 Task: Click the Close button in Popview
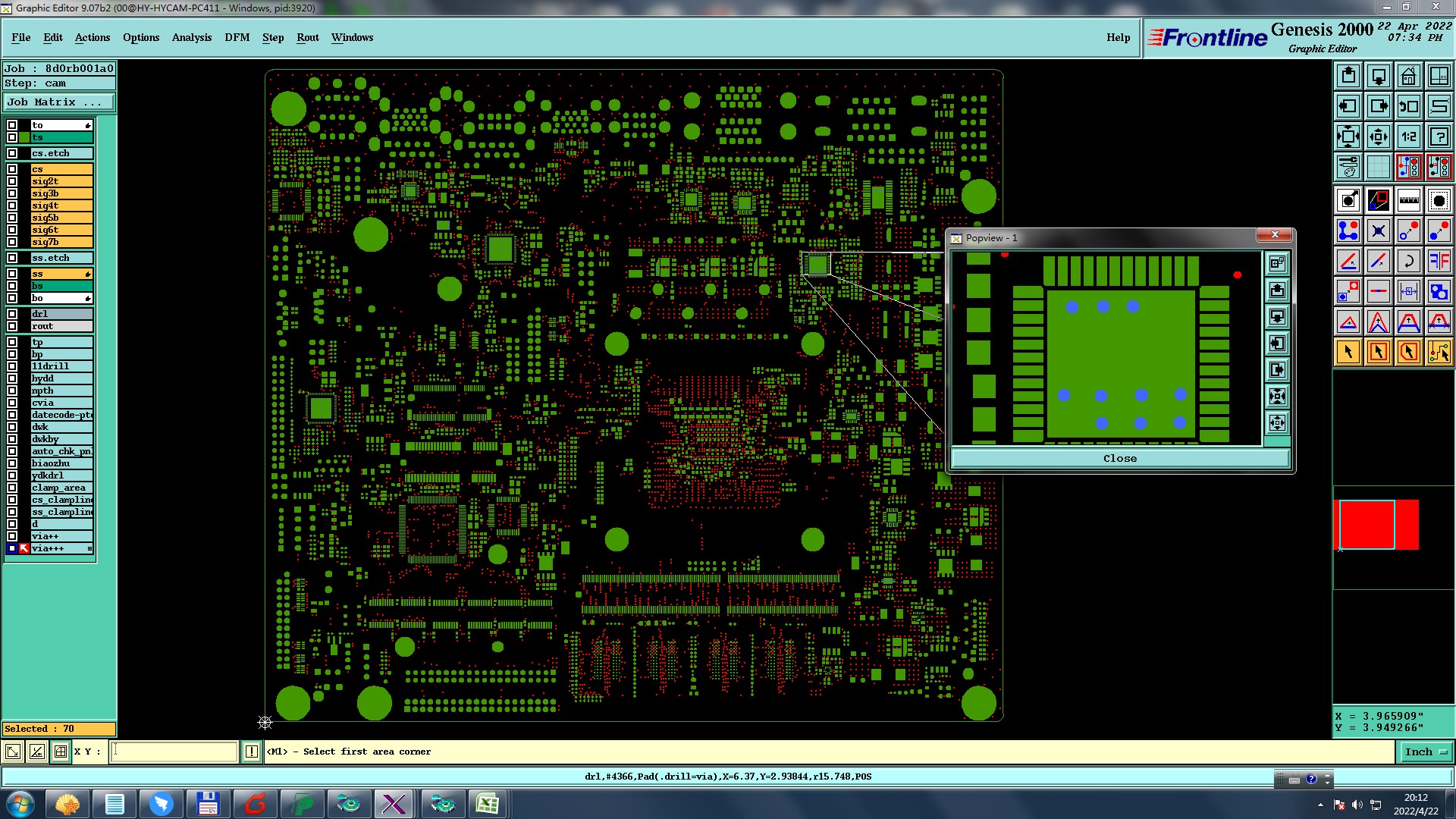click(1119, 458)
